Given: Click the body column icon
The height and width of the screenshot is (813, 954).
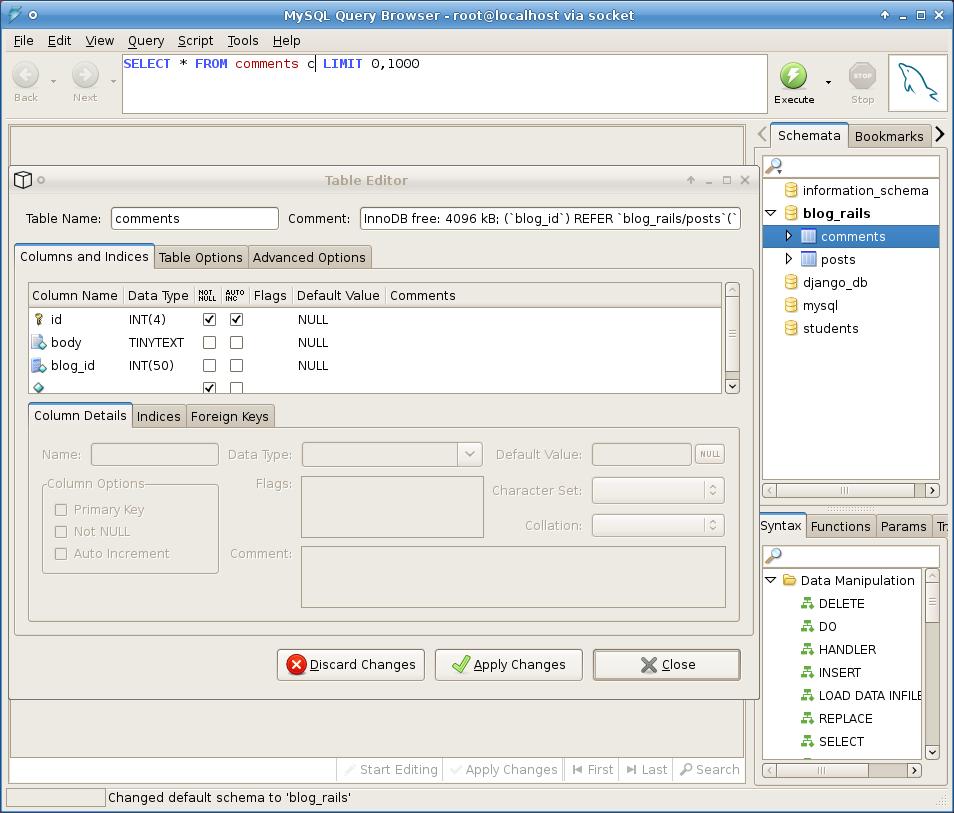Looking at the screenshot, I should click(39, 343).
